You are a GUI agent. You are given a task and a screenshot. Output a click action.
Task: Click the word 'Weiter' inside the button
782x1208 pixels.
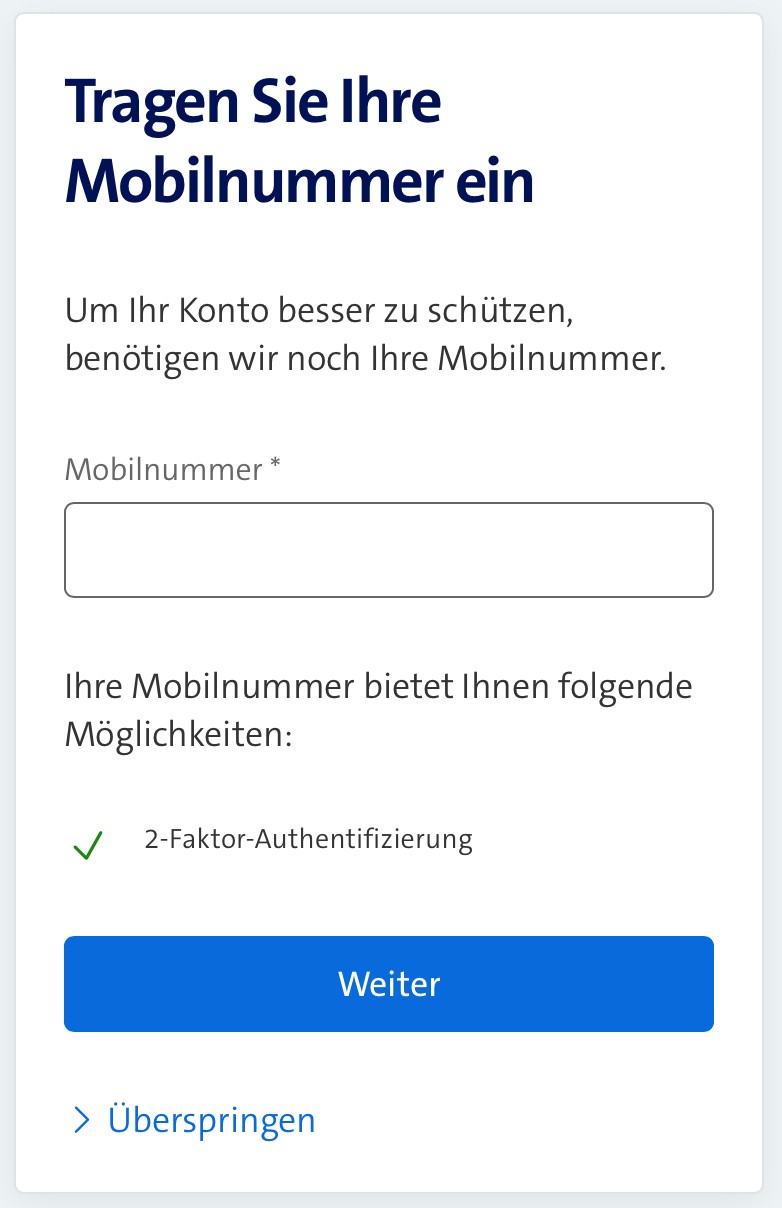(389, 984)
